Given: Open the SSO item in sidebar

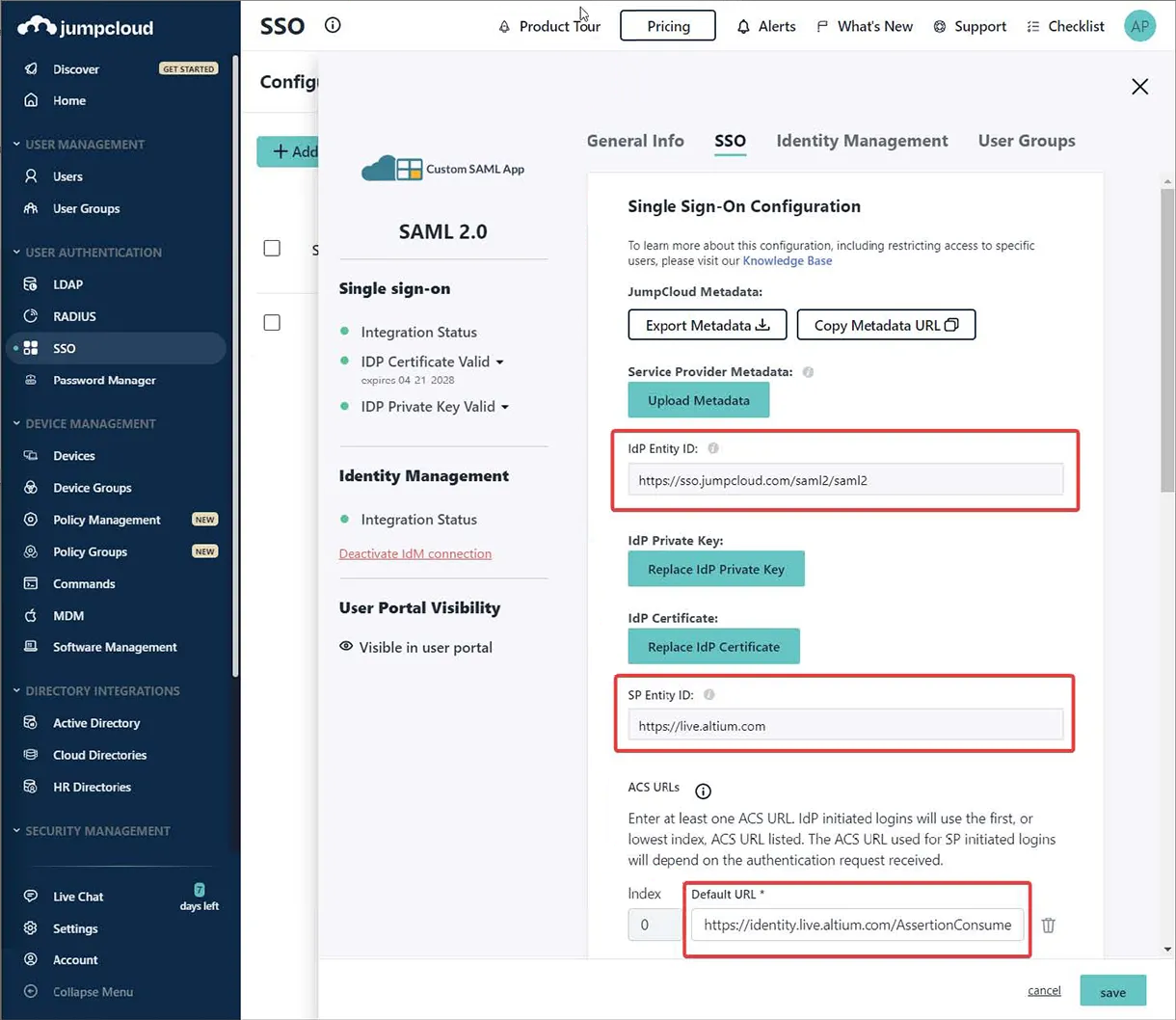Looking at the screenshot, I should click(116, 348).
